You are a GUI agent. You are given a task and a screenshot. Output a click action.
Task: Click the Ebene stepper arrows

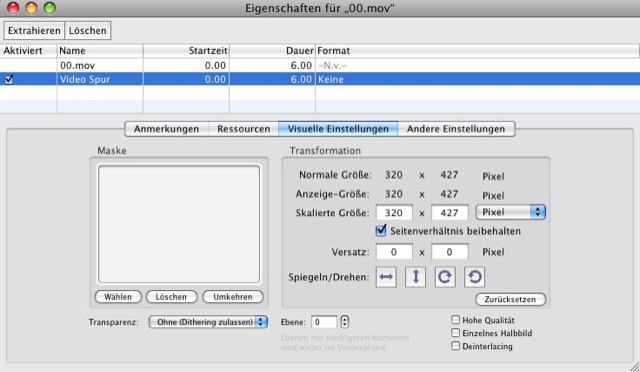click(344, 322)
